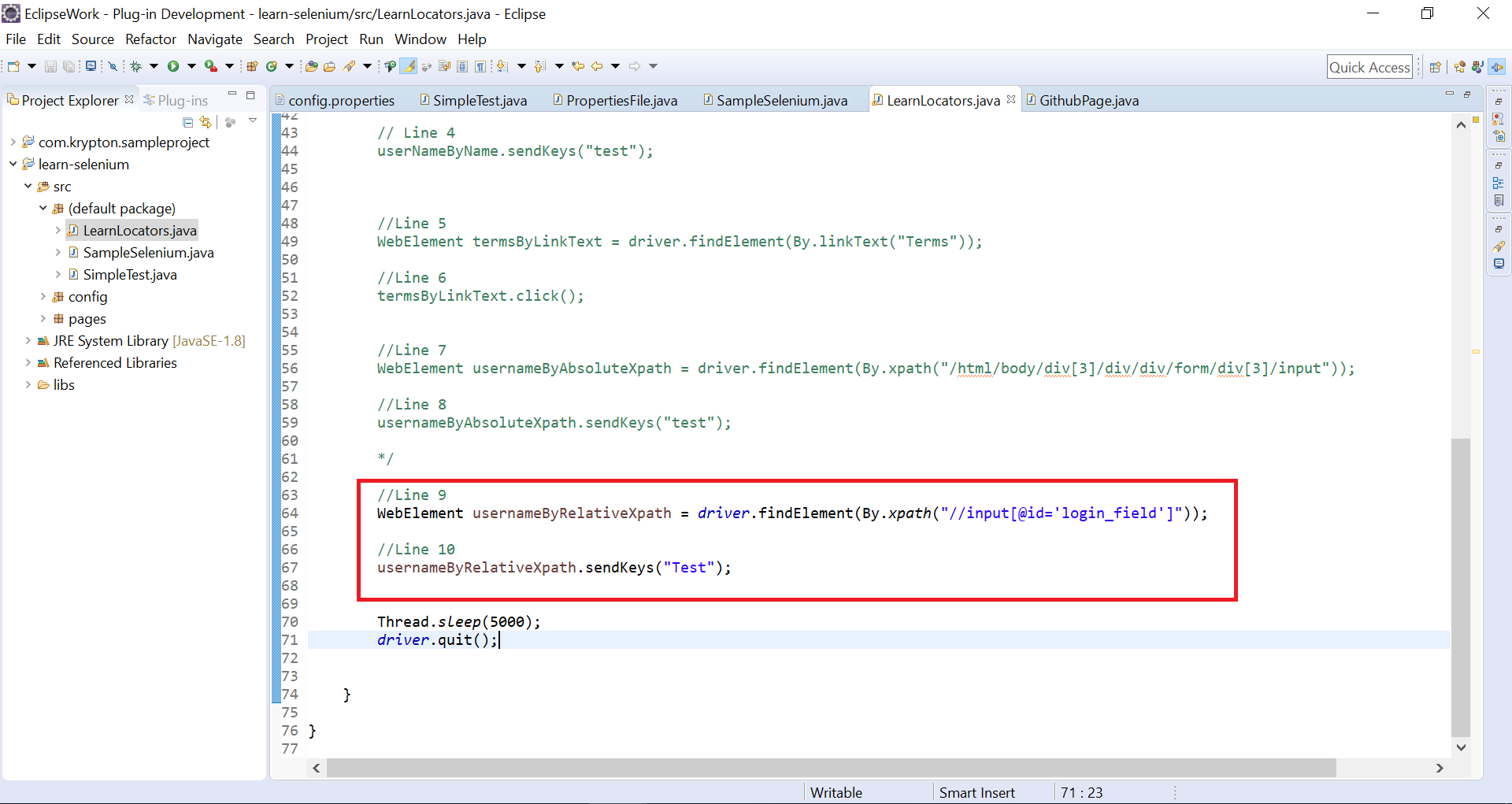Click the Last Edit Location icon
The height and width of the screenshot is (804, 1512).
578,66
